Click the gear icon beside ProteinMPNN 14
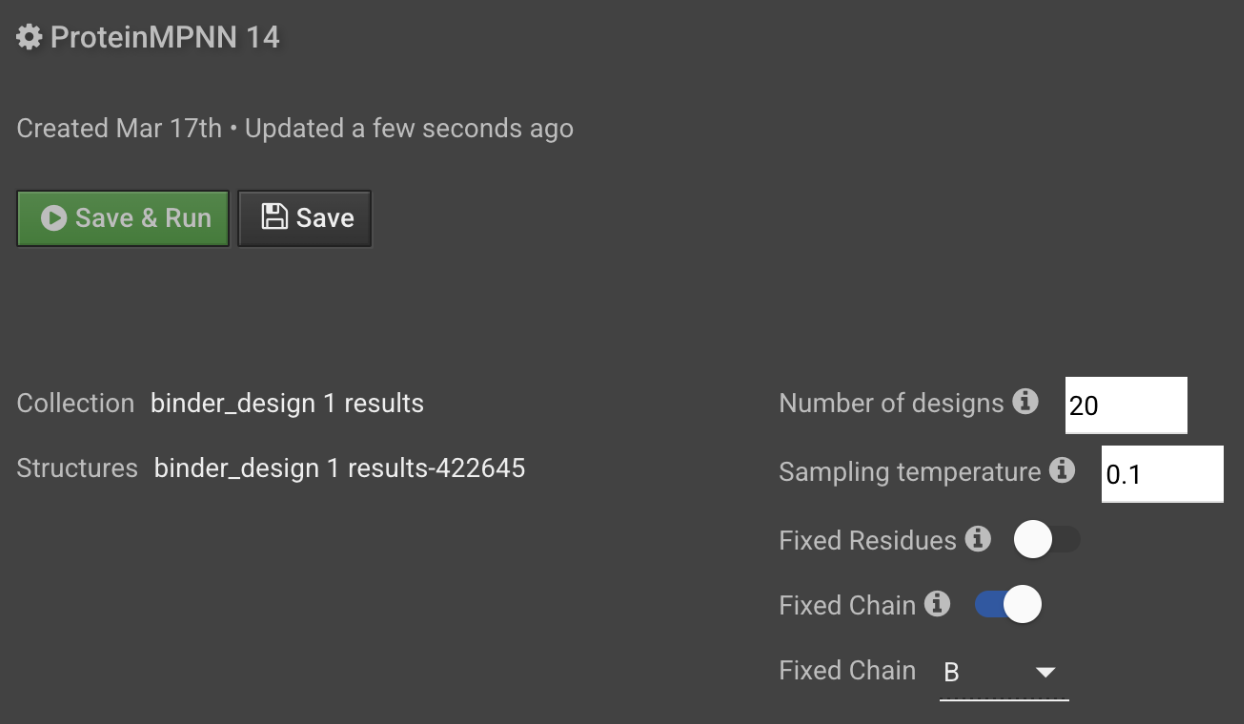 tap(30, 38)
